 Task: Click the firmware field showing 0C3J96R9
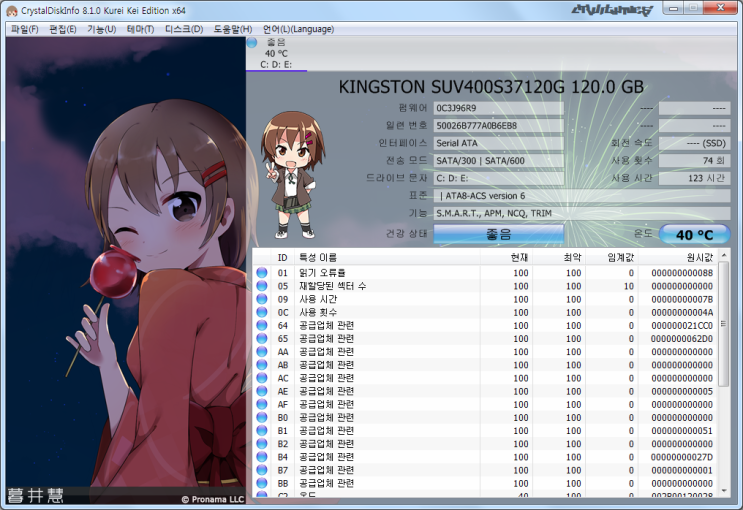[x=497, y=108]
